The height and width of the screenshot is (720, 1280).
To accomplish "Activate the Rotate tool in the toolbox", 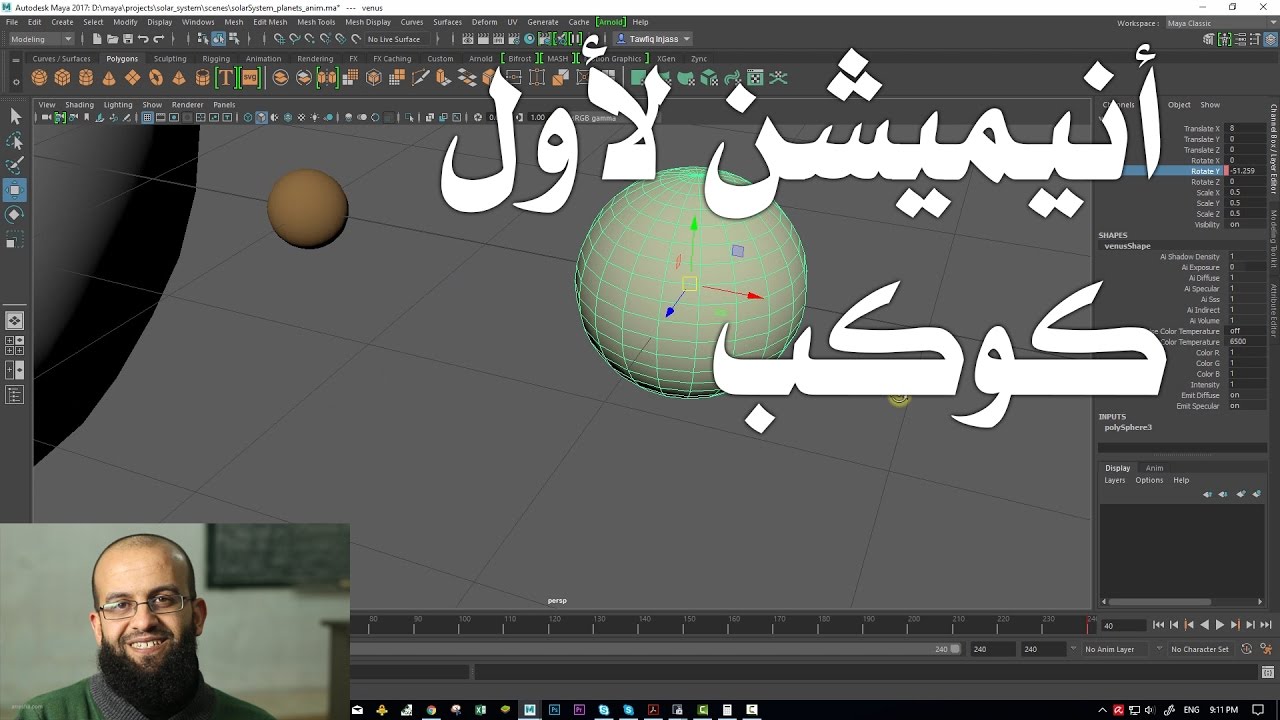I will [x=15, y=215].
